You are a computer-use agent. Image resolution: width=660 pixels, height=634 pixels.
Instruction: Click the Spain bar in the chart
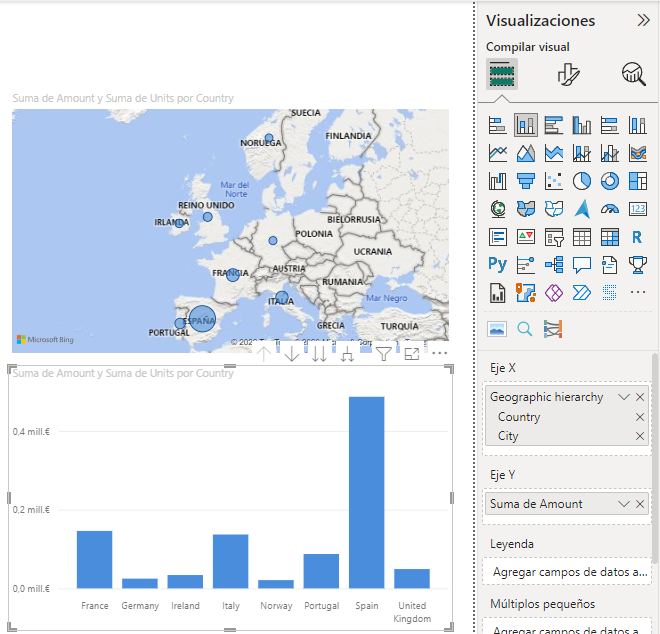pyautogui.click(x=366, y=492)
